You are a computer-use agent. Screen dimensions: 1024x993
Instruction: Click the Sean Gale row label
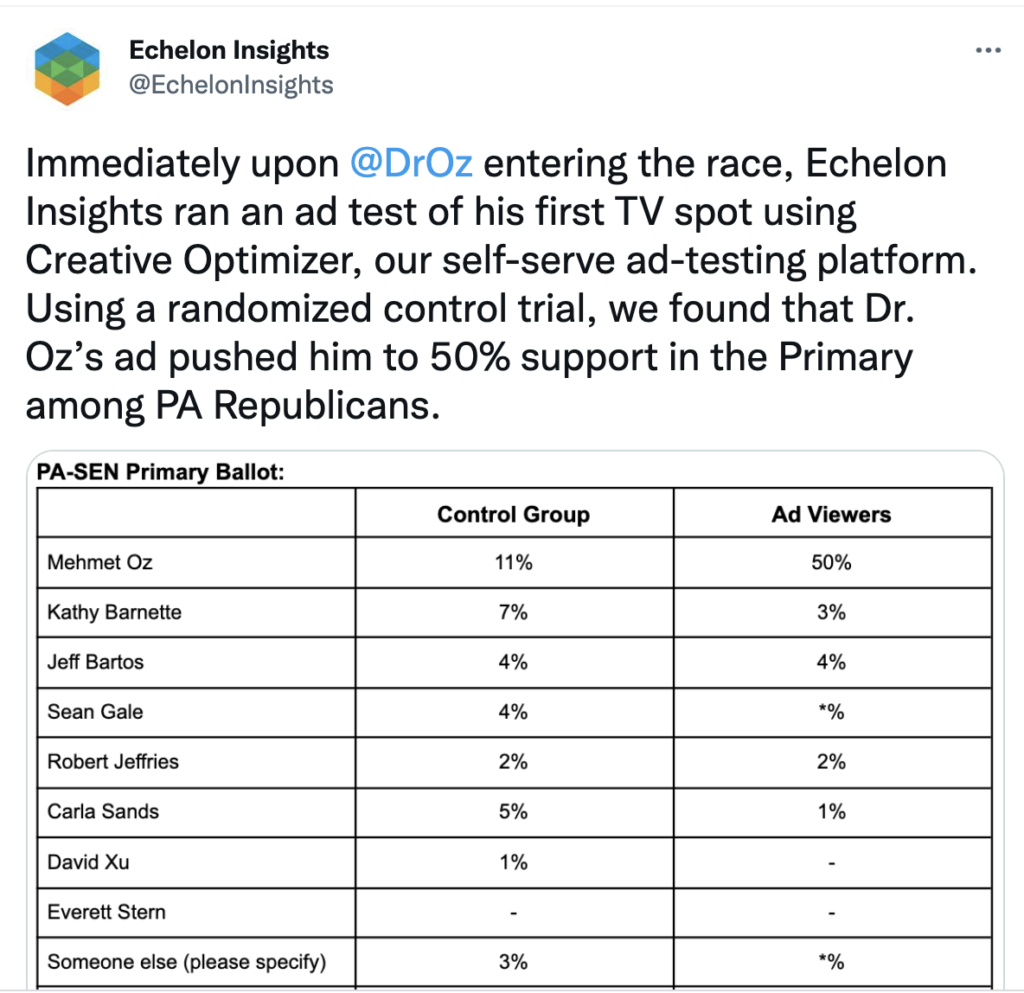coord(95,712)
